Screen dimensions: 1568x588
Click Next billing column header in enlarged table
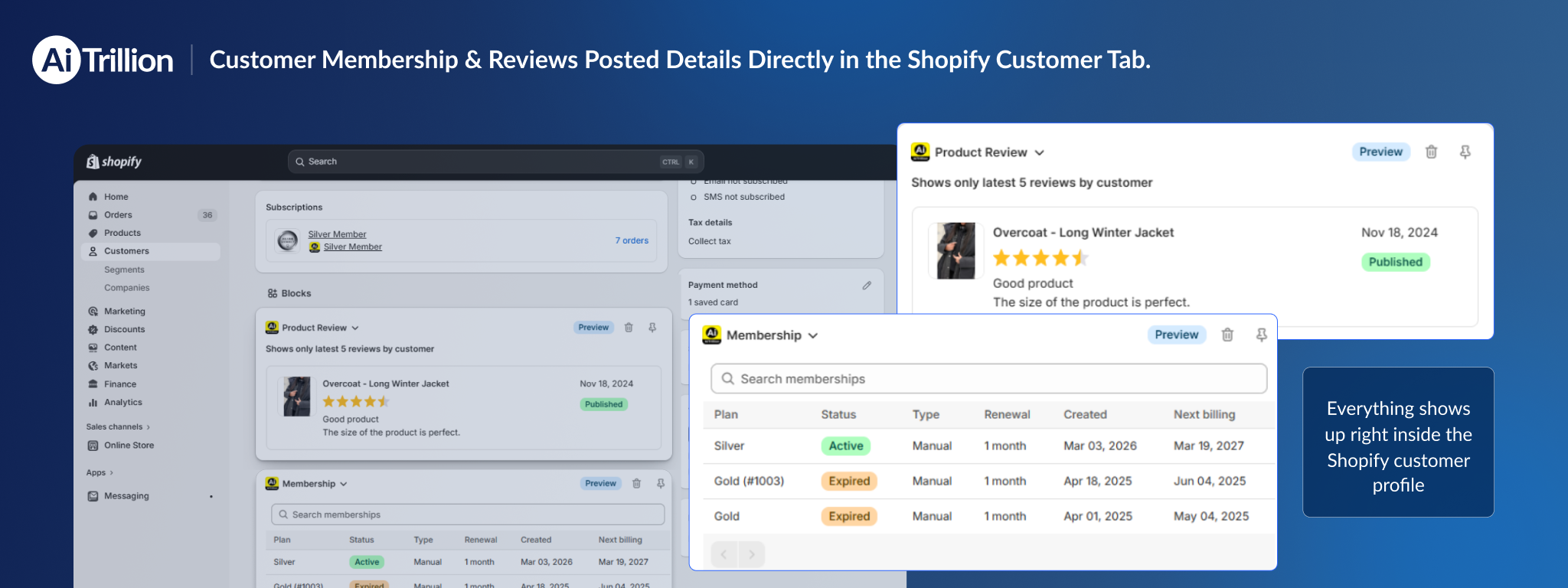[1204, 414]
